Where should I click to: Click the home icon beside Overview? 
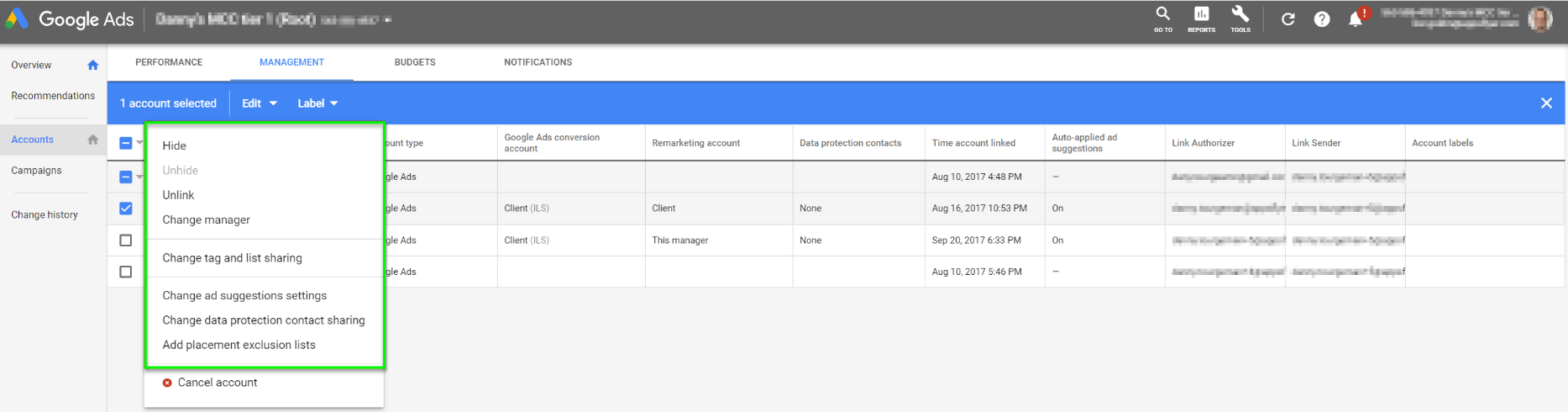[x=93, y=65]
